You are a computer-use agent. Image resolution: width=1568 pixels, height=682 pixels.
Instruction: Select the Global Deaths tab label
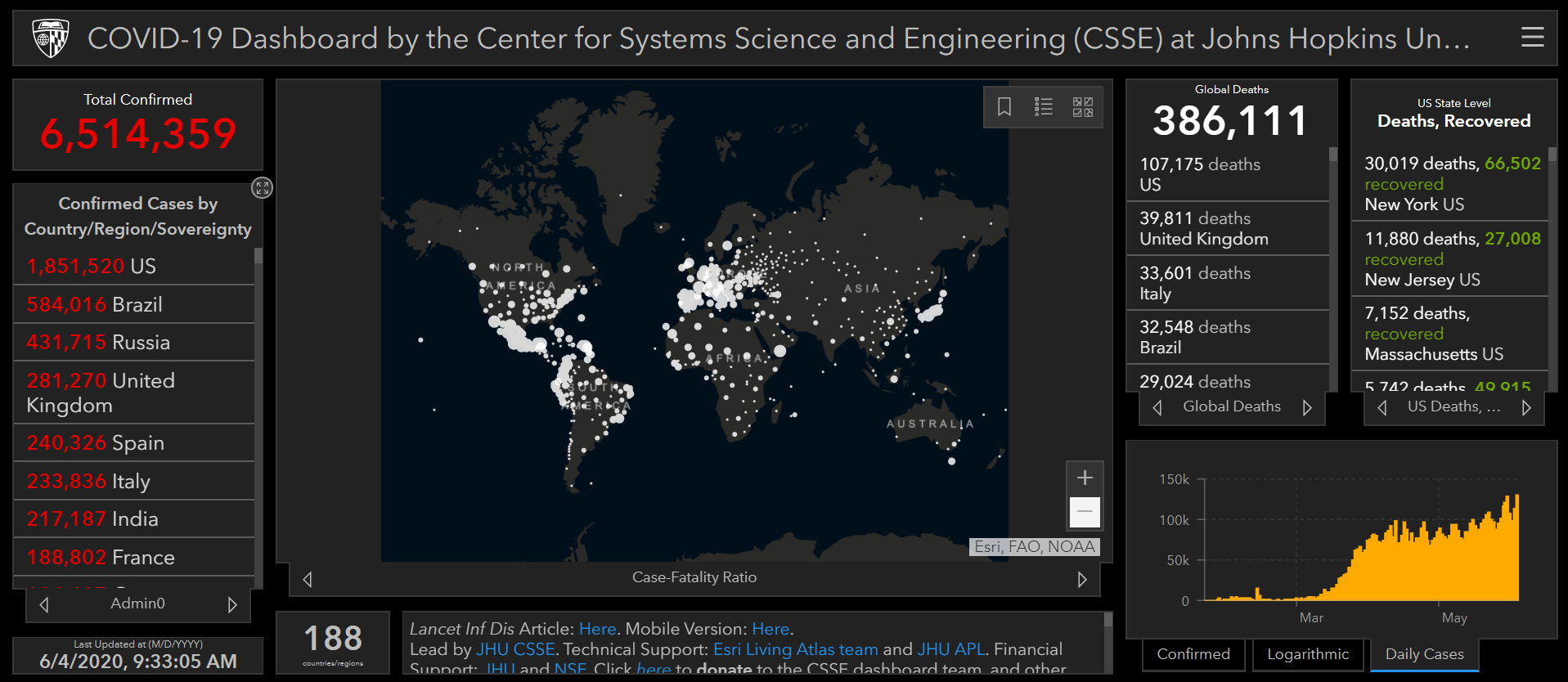[x=1232, y=406]
